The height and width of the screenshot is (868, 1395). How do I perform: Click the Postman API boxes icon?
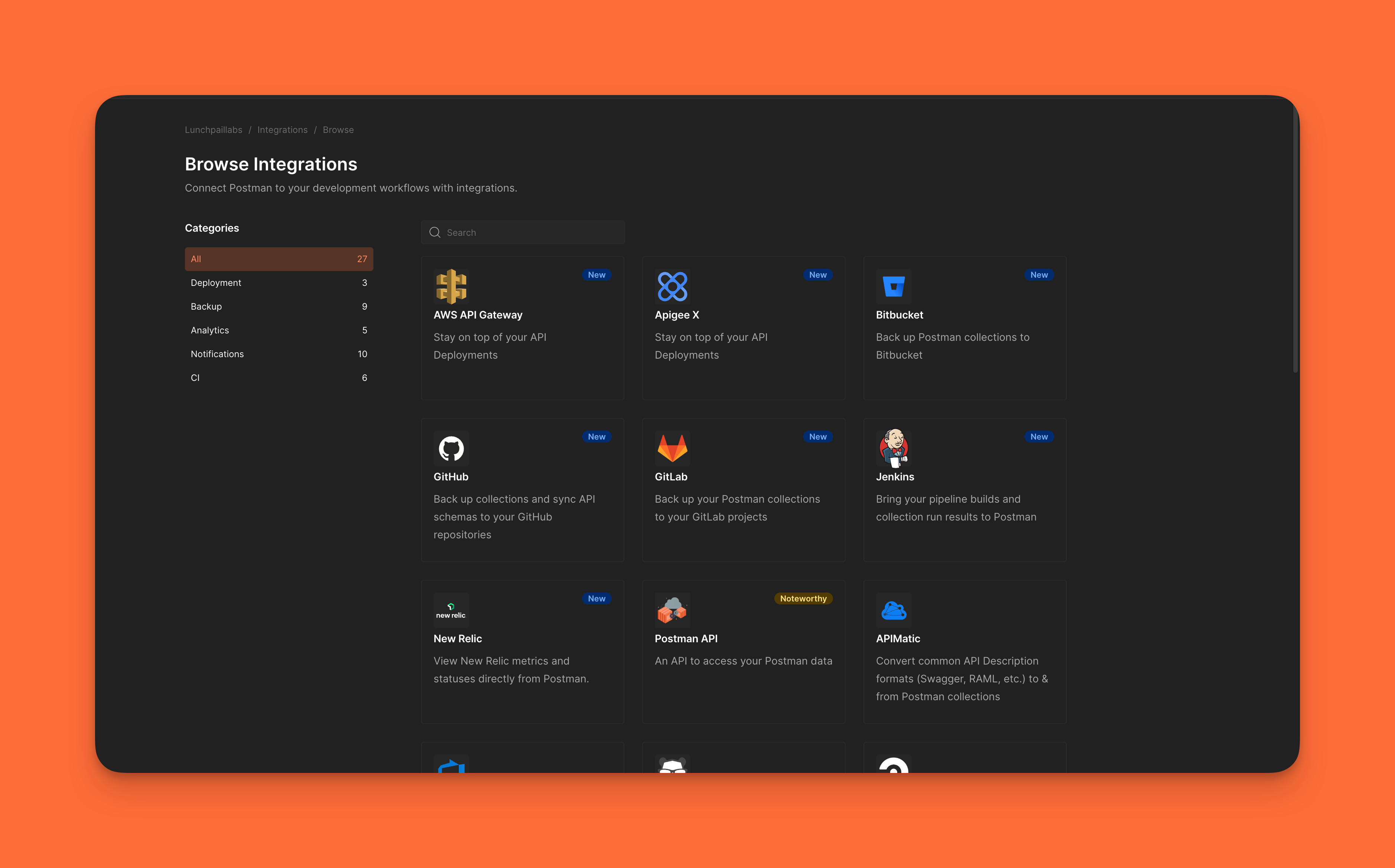tap(672, 610)
